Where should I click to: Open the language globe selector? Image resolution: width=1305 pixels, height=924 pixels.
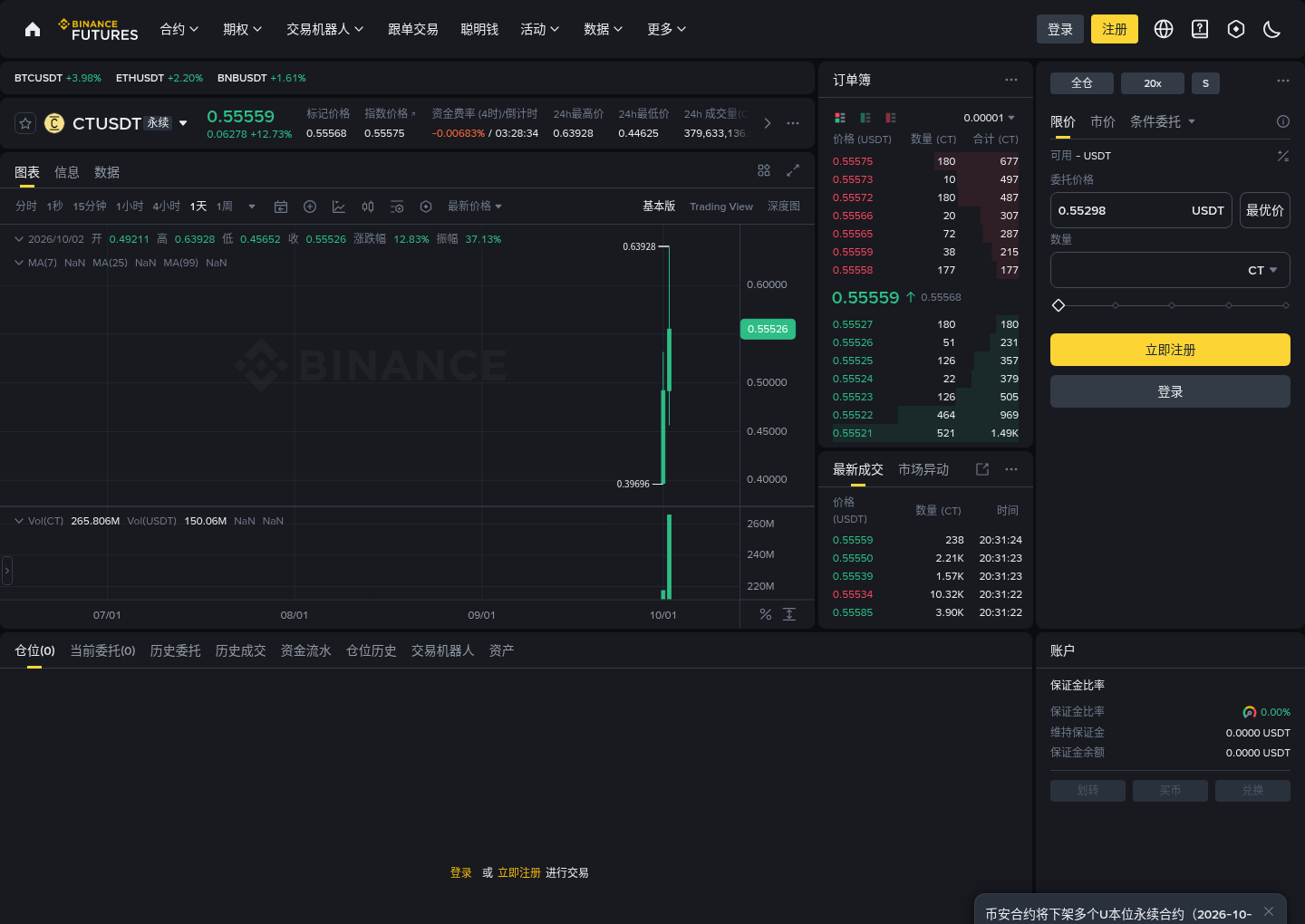(x=1164, y=29)
